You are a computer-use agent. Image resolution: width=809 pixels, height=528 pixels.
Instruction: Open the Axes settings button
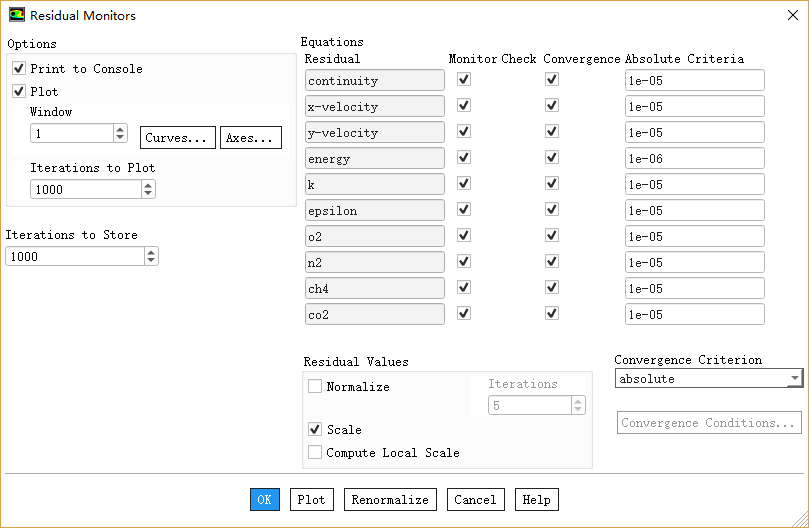tap(251, 137)
